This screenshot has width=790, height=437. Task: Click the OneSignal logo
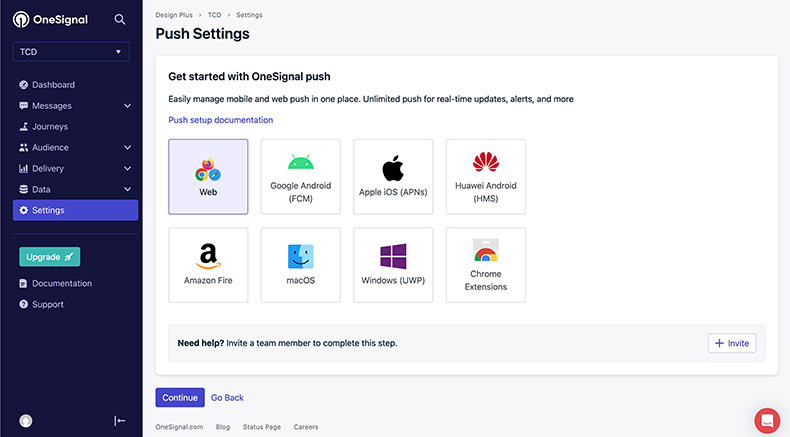coord(50,20)
